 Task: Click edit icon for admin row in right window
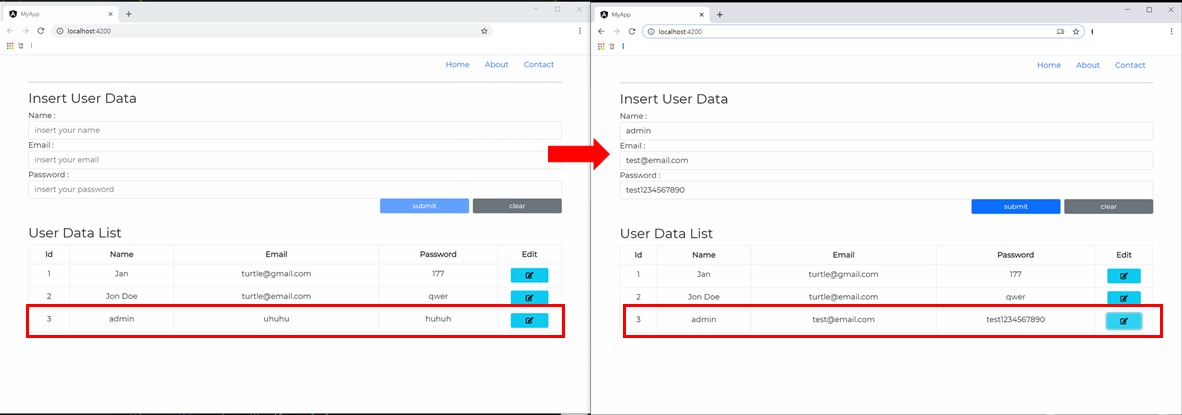1123,321
